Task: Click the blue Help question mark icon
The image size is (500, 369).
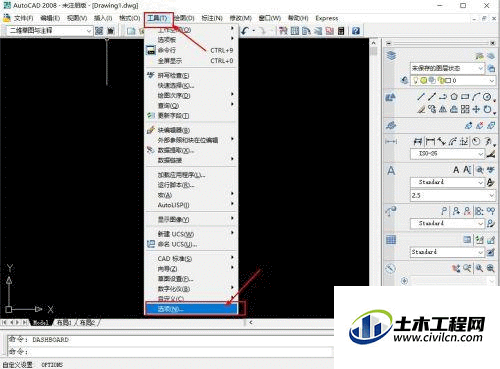Action: click(x=356, y=31)
